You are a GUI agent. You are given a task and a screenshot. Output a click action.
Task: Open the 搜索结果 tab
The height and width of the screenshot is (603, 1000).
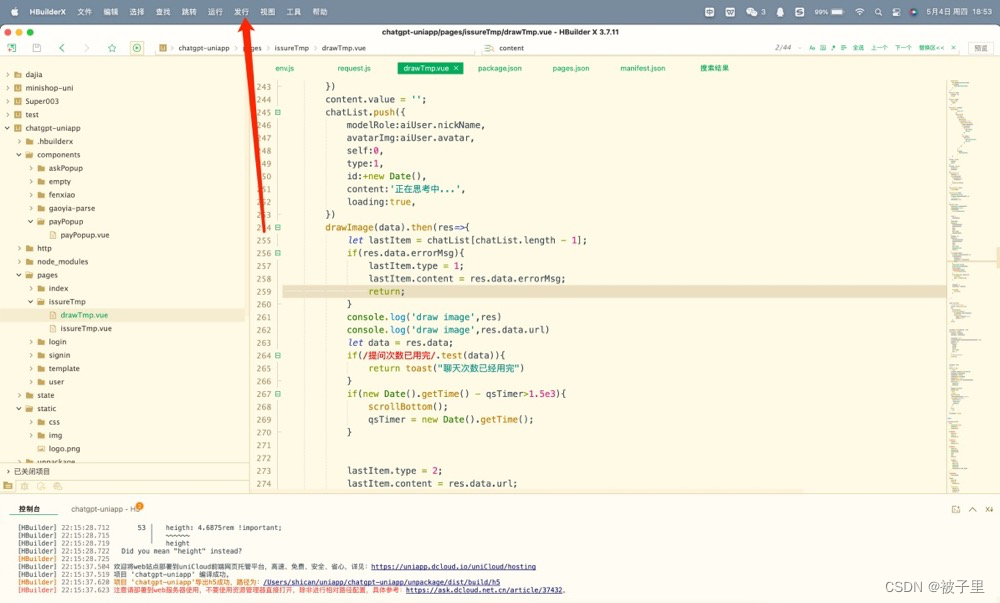click(x=714, y=68)
